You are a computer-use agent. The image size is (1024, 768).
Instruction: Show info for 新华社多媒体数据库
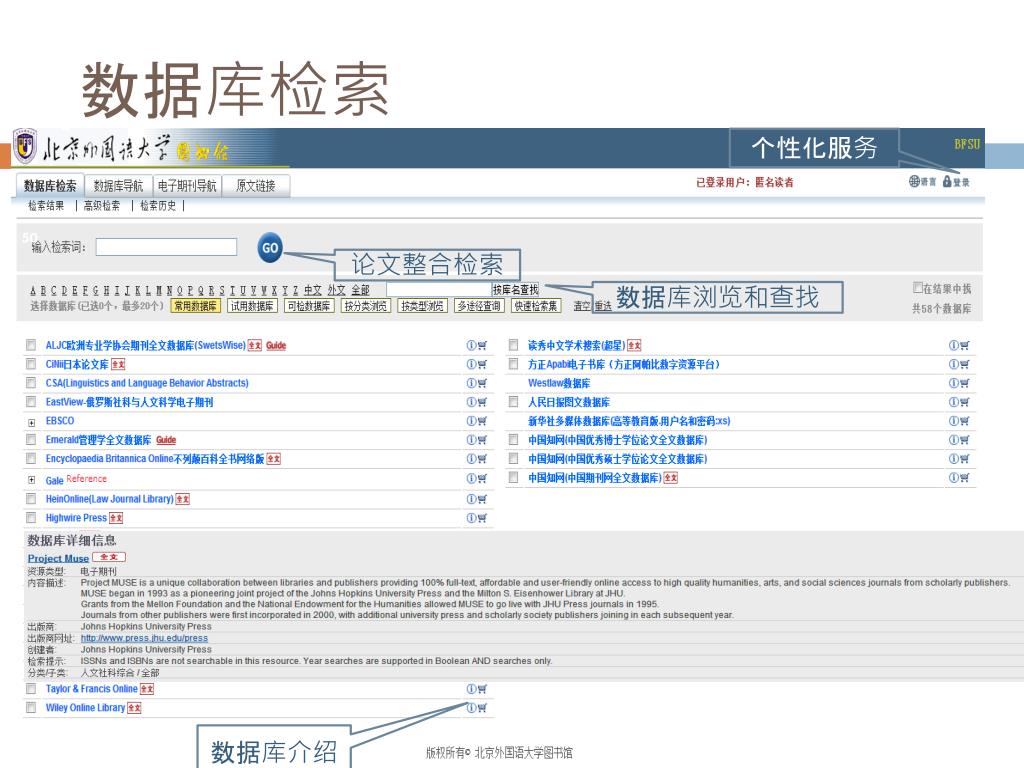953,421
